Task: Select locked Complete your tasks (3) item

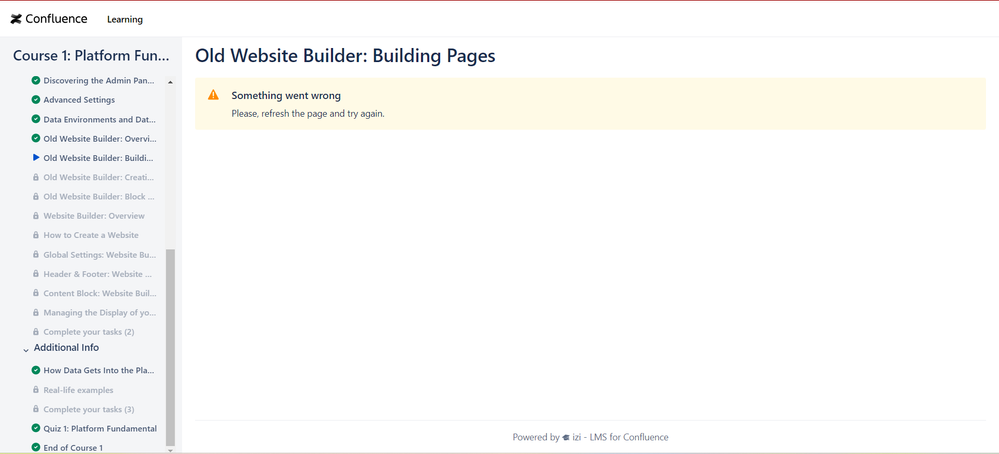Action: point(89,409)
